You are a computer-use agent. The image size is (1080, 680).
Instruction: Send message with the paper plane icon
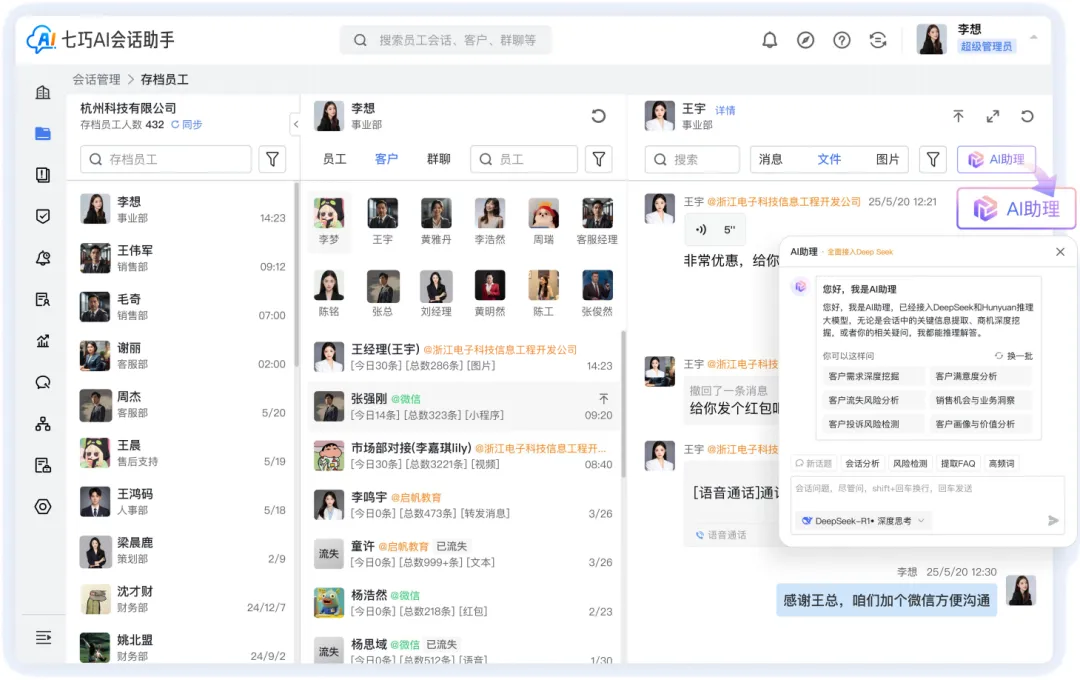click(x=1053, y=520)
